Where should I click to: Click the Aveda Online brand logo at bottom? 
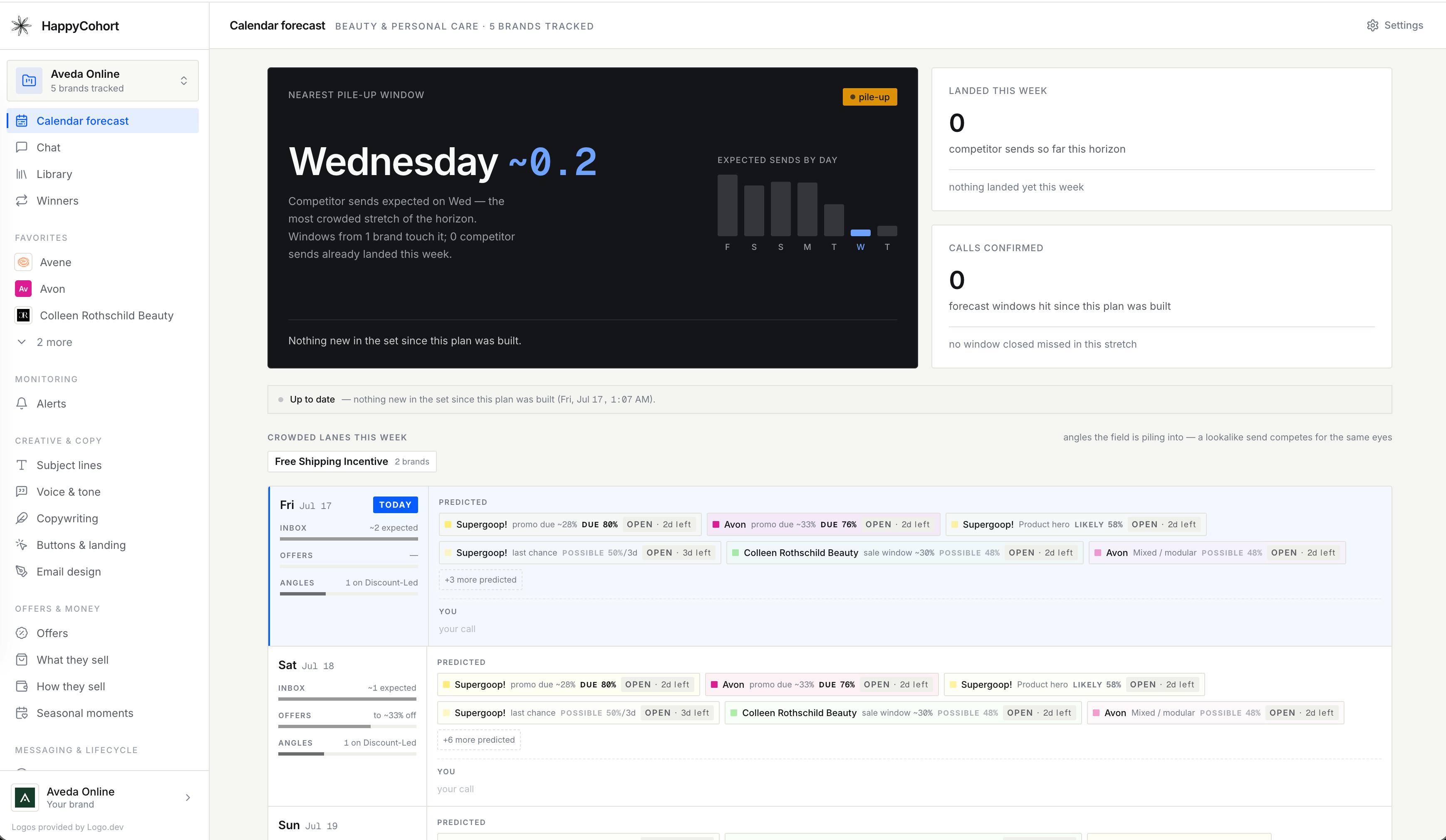pyautogui.click(x=25, y=798)
